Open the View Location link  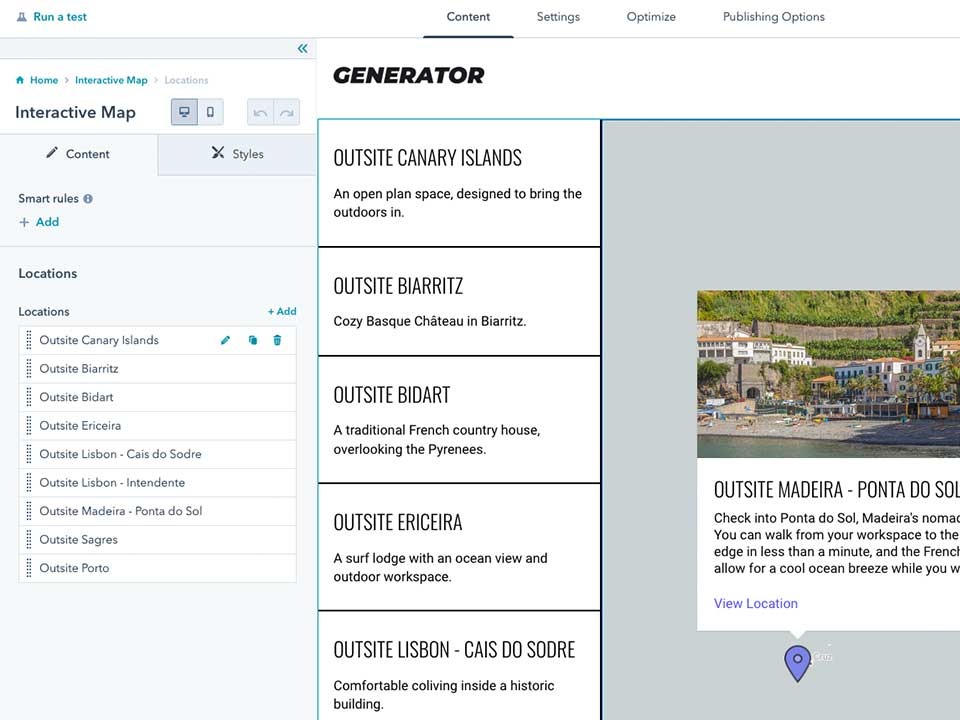(x=755, y=603)
